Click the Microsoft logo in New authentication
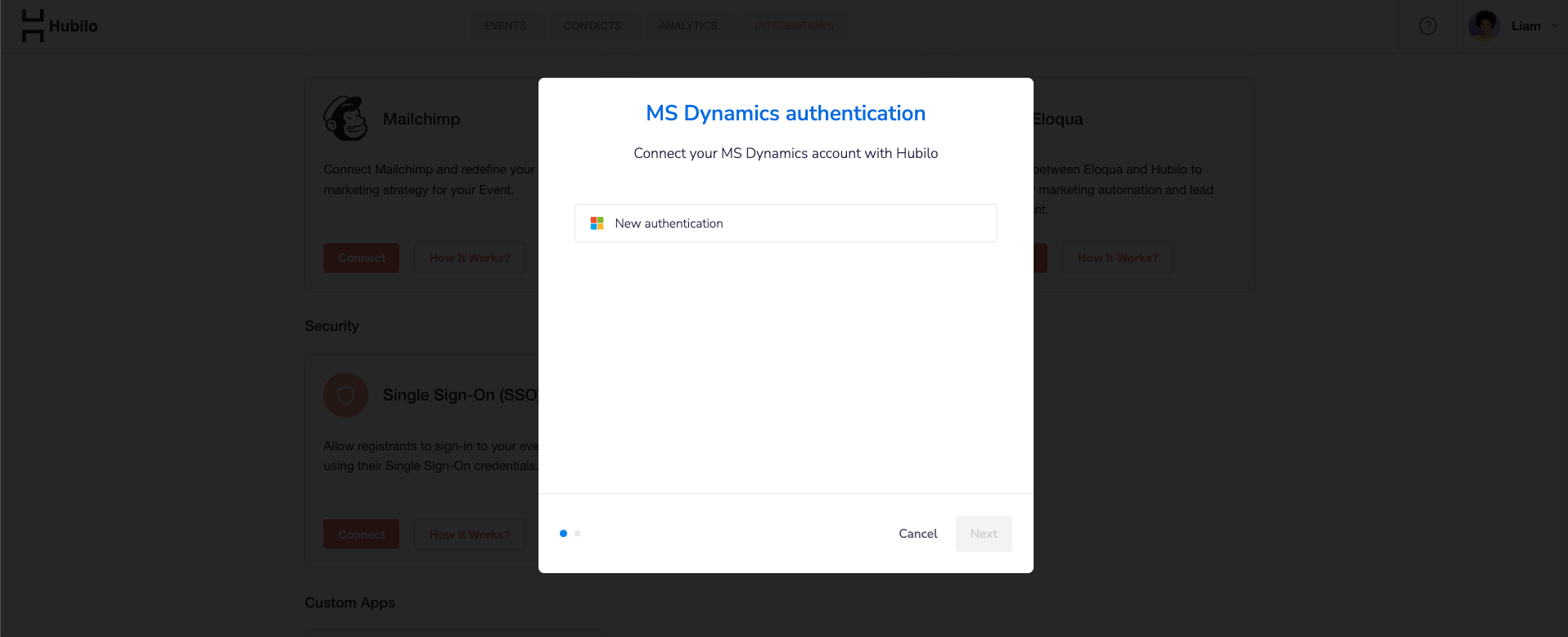The image size is (1568, 637). click(x=597, y=224)
